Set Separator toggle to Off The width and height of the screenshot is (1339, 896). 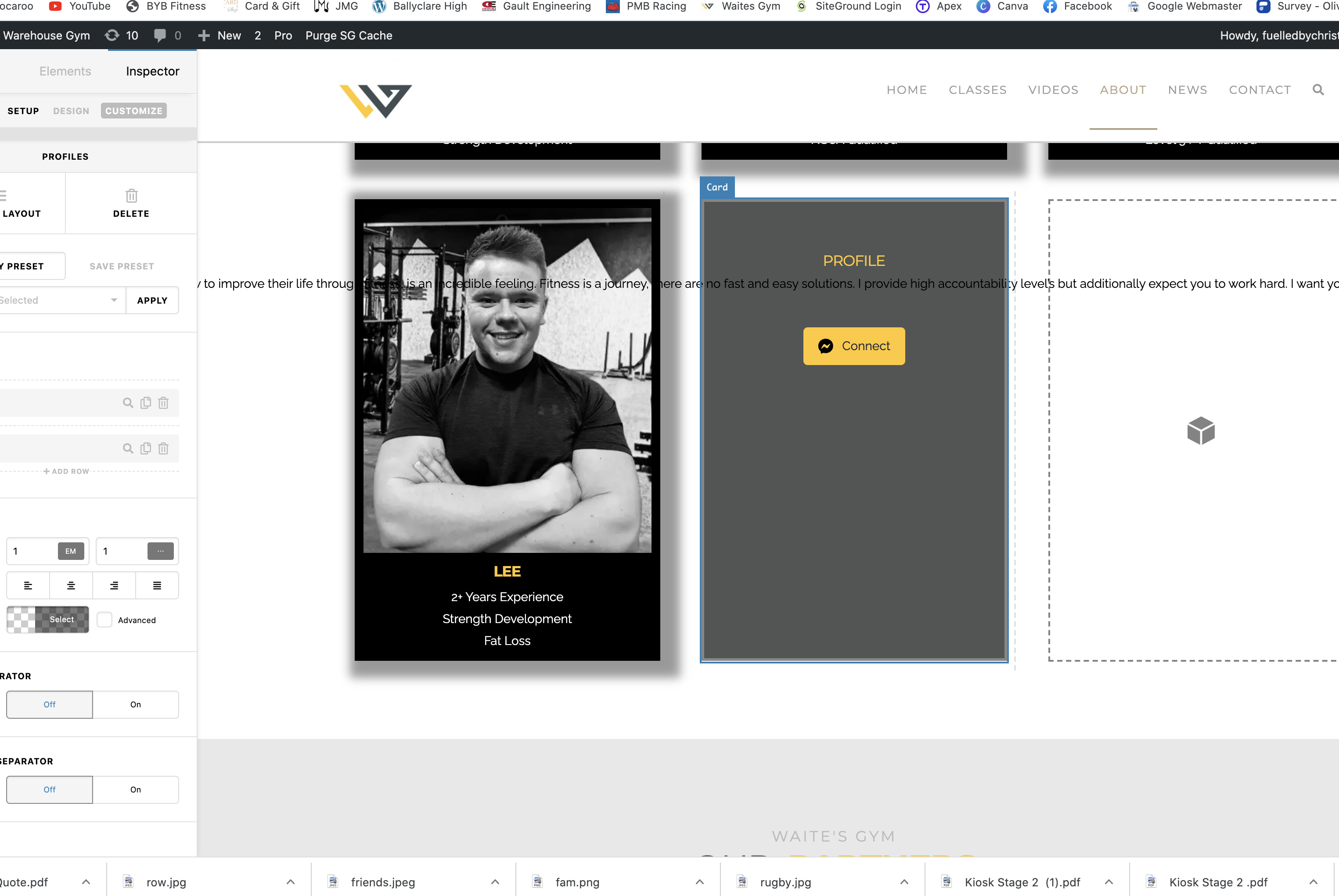pyautogui.click(x=50, y=790)
